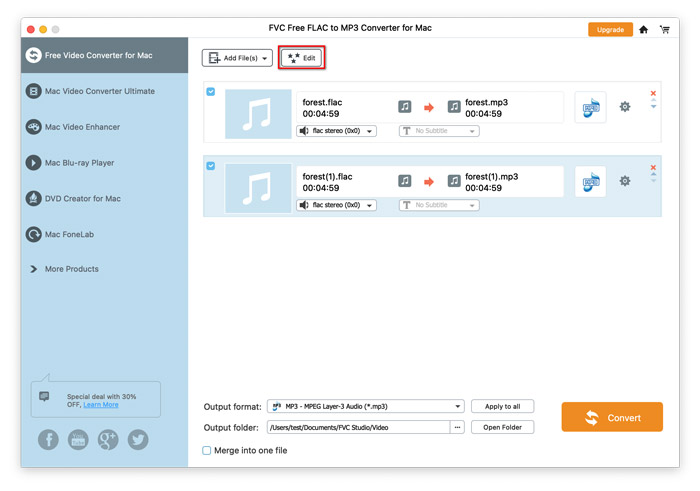Click source audio icon for forest.flac
700x491 pixels.
pos(404,107)
